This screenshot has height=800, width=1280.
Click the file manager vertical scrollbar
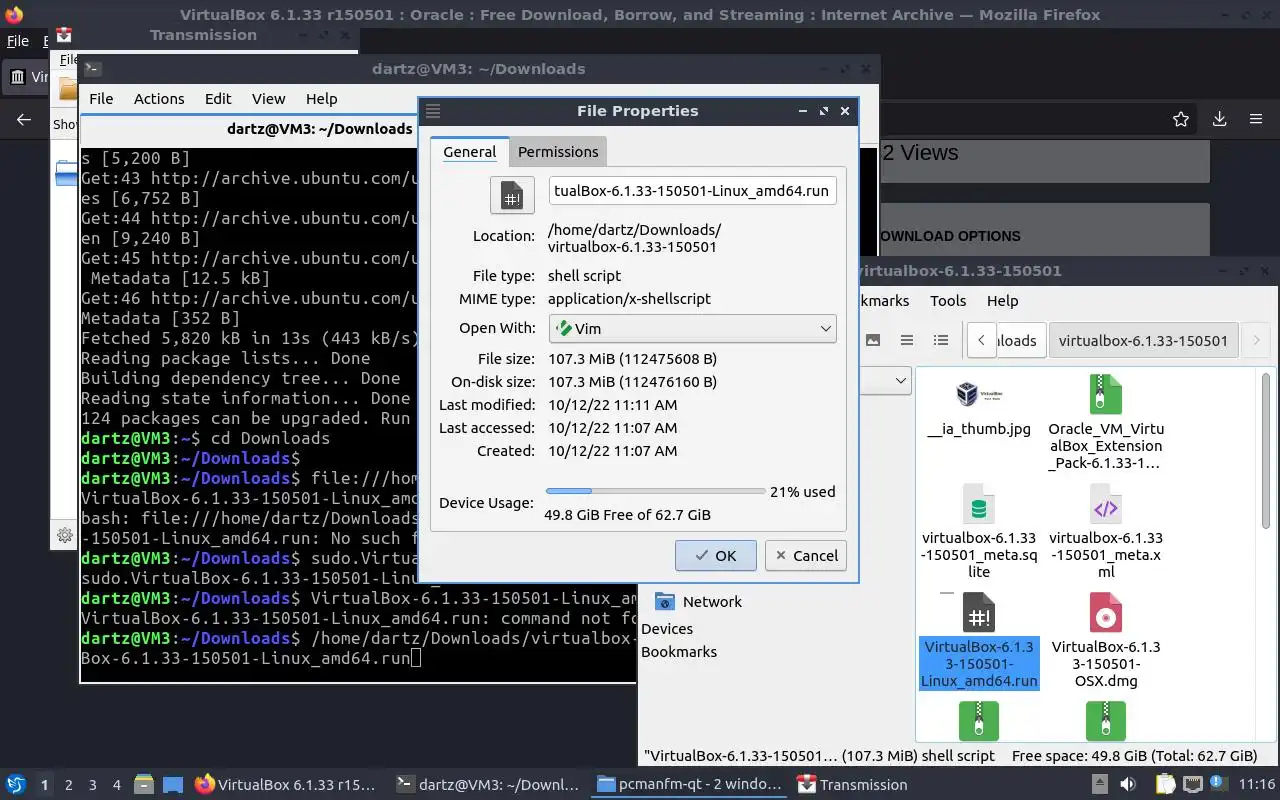[1266, 450]
